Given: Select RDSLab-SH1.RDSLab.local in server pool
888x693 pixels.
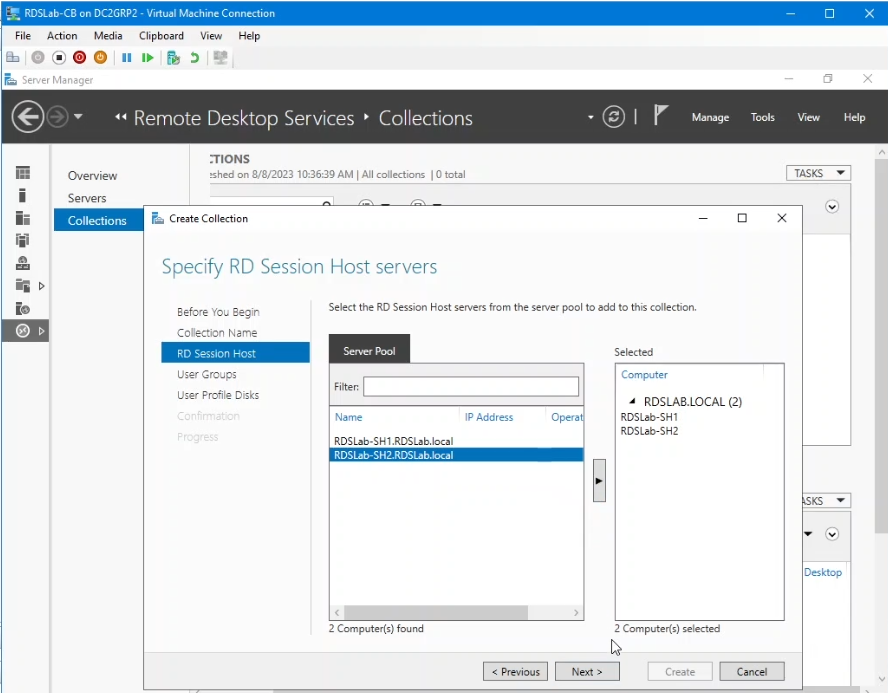Looking at the screenshot, I should (456, 441).
